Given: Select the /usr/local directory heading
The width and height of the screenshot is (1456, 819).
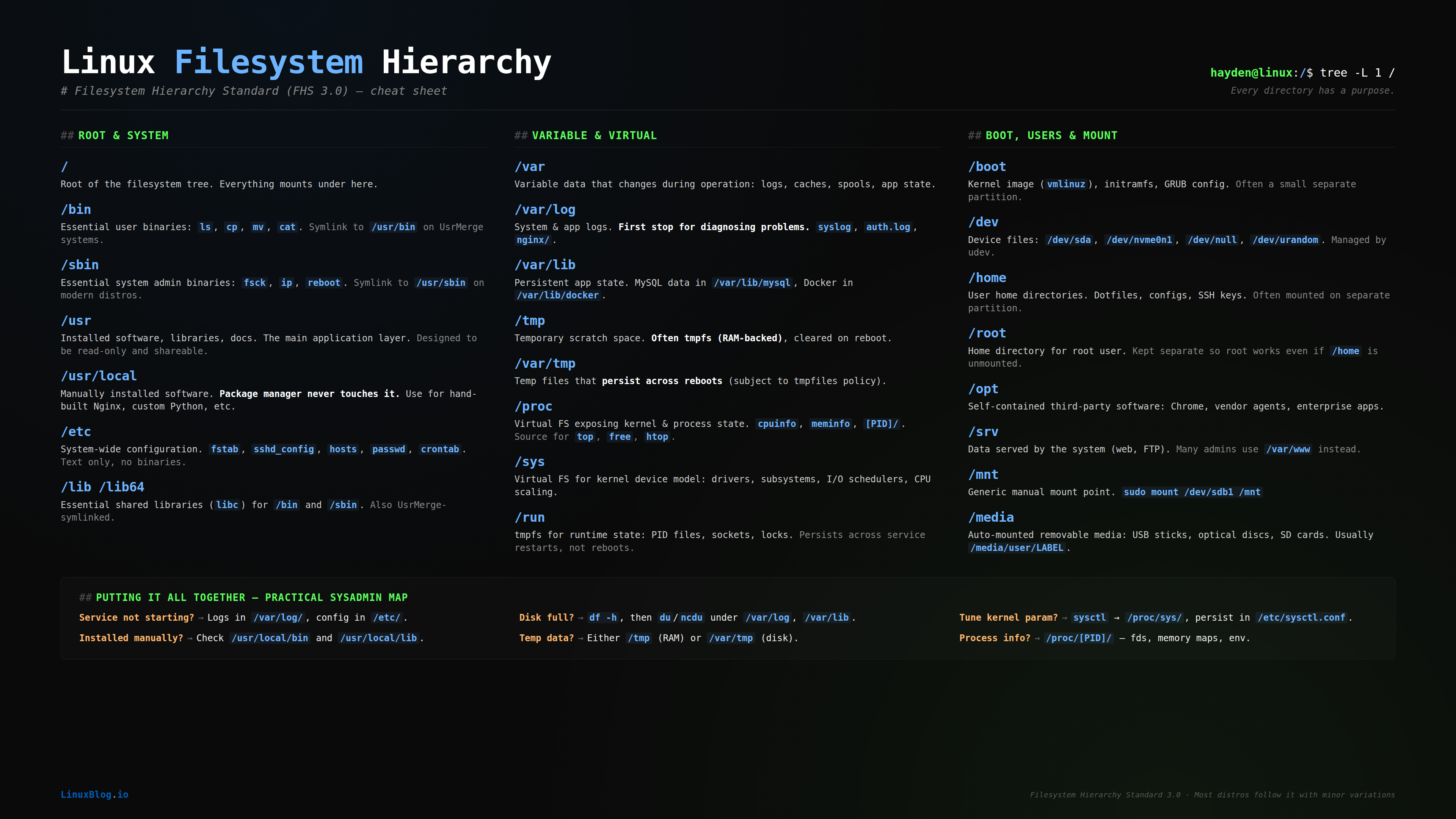Looking at the screenshot, I should click(98, 376).
